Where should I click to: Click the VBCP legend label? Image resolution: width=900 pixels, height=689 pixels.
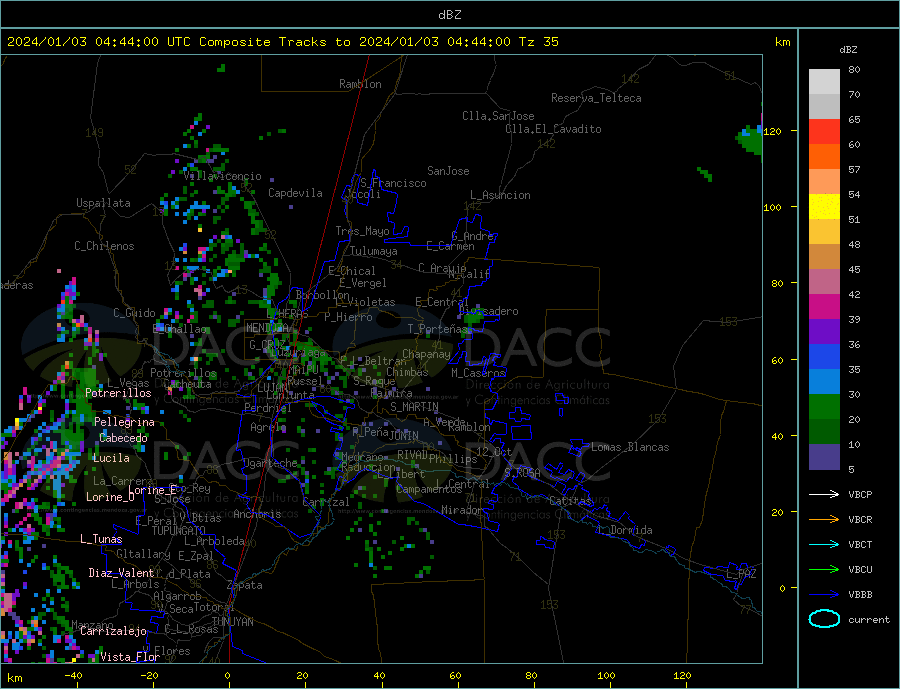coord(860,494)
